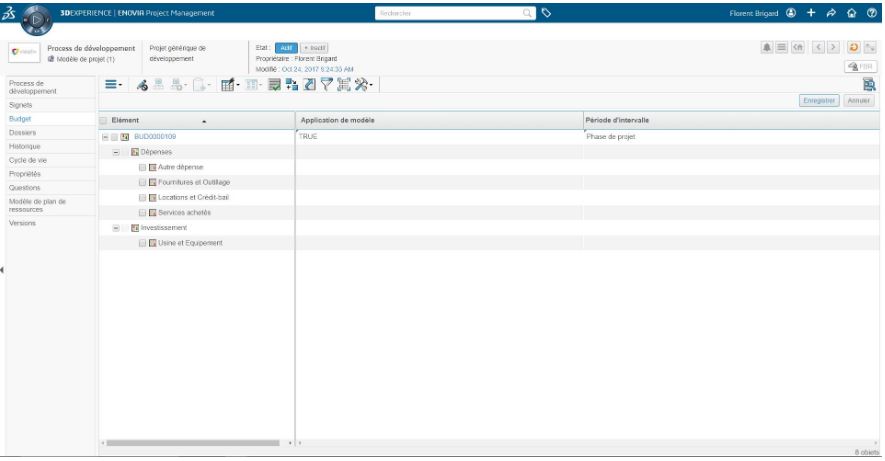Click the search magnifier icon
The image size is (885, 461).
527,13
